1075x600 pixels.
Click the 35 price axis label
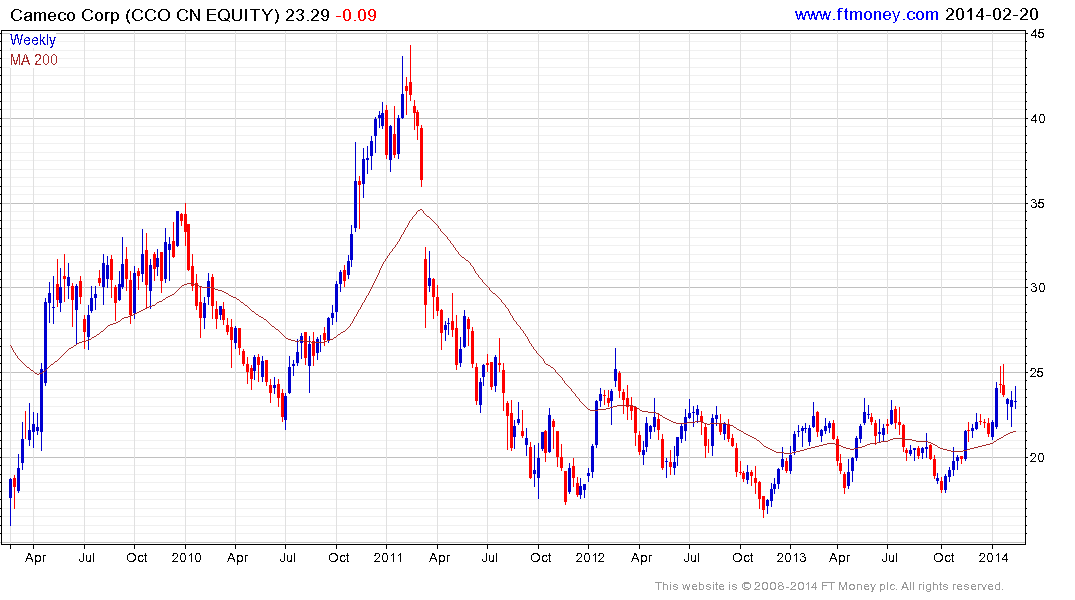tap(1038, 204)
